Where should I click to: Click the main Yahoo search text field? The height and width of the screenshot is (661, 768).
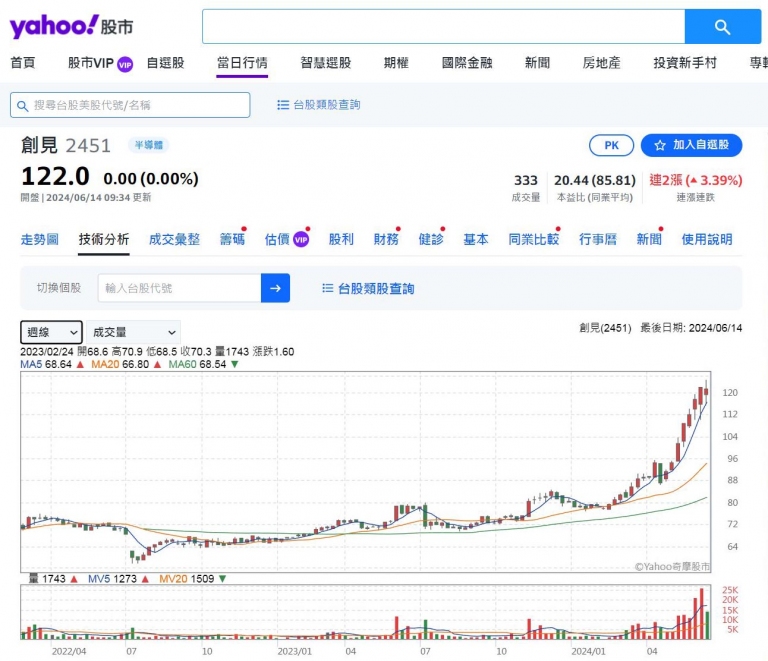tap(443, 26)
